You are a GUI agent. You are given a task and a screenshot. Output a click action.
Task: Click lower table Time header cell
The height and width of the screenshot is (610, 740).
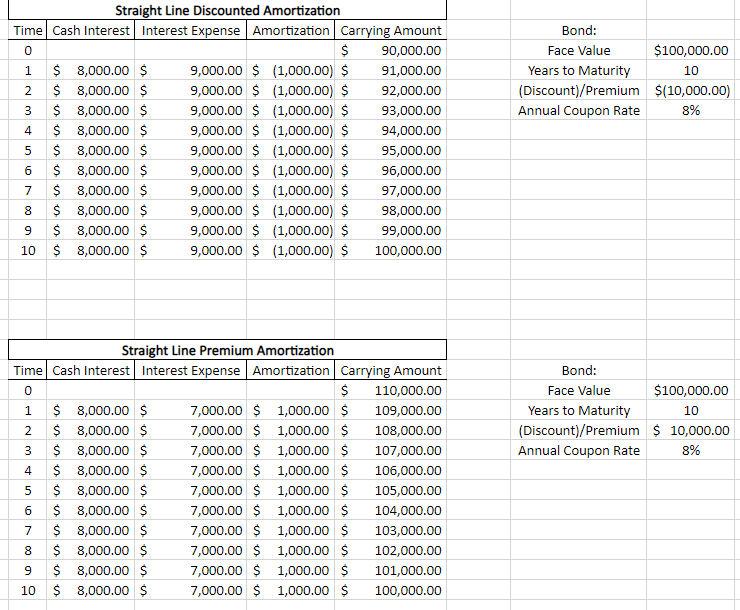[x=28, y=370]
